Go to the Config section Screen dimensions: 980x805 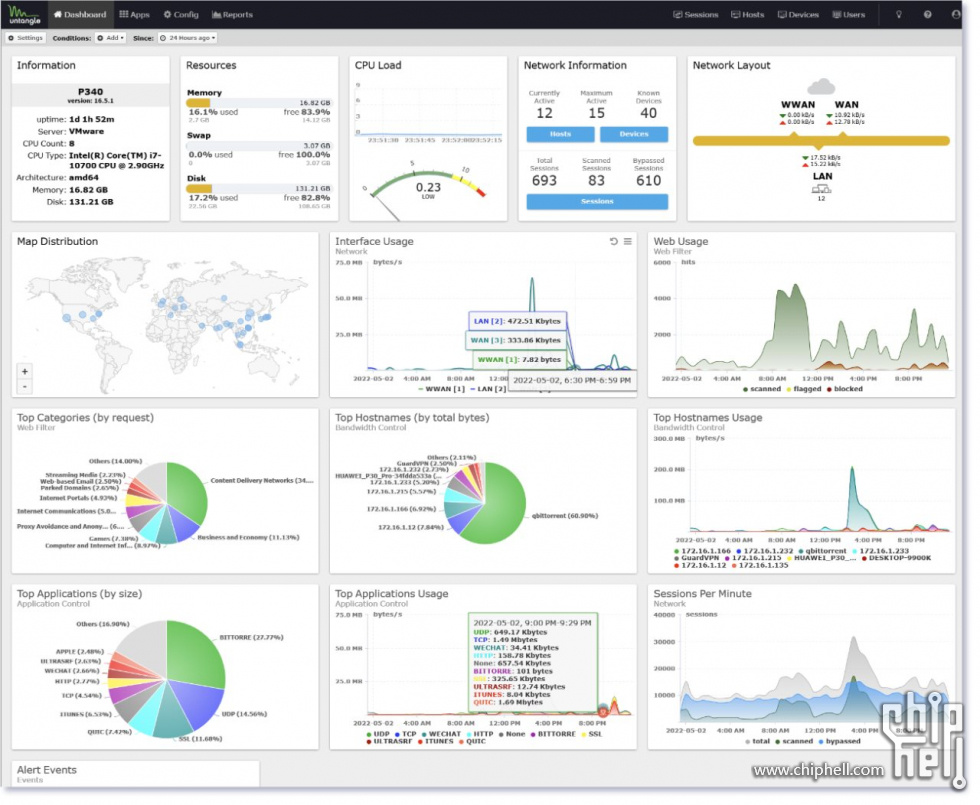pyautogui.click(x=181, y=14)
